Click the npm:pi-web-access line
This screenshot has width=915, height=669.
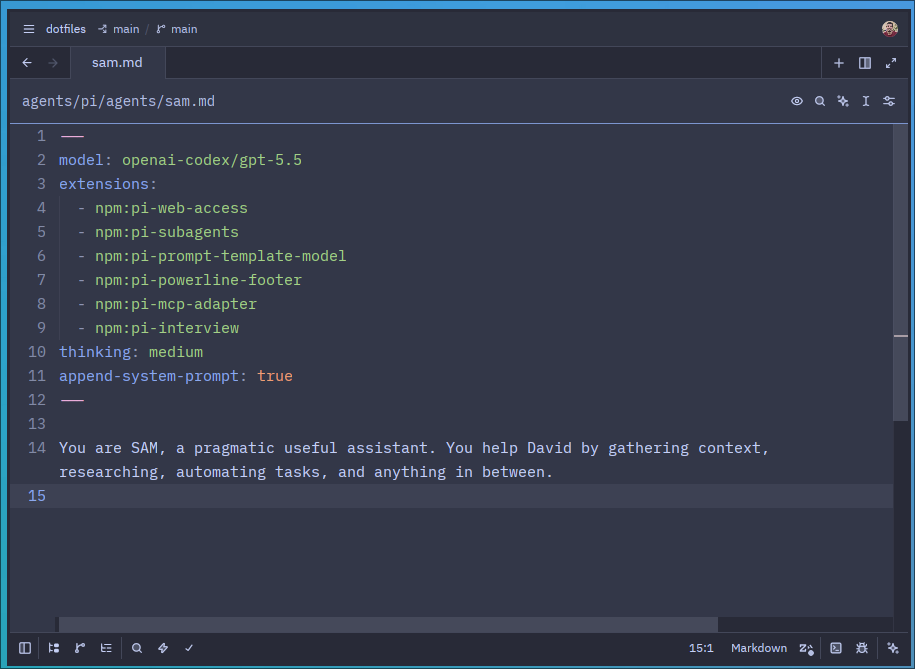pyautogui.click(x=171, y=208)
